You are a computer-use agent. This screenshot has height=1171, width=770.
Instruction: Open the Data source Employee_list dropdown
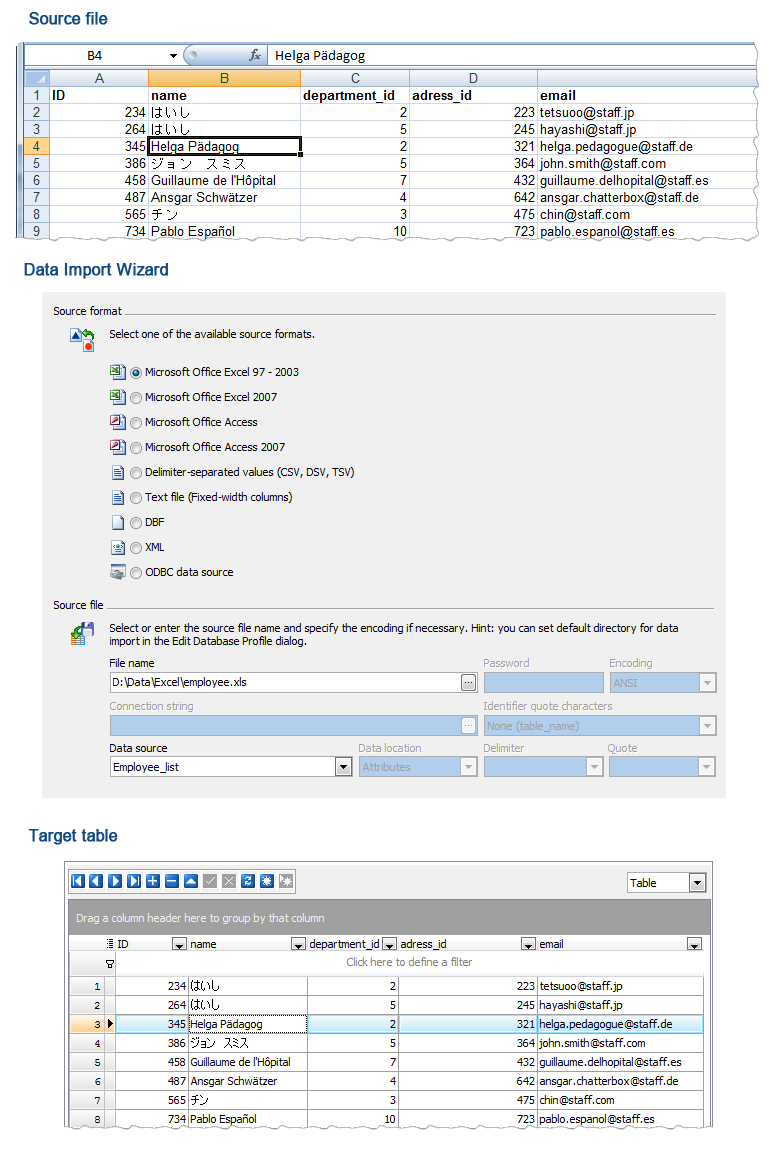(343, 767)
